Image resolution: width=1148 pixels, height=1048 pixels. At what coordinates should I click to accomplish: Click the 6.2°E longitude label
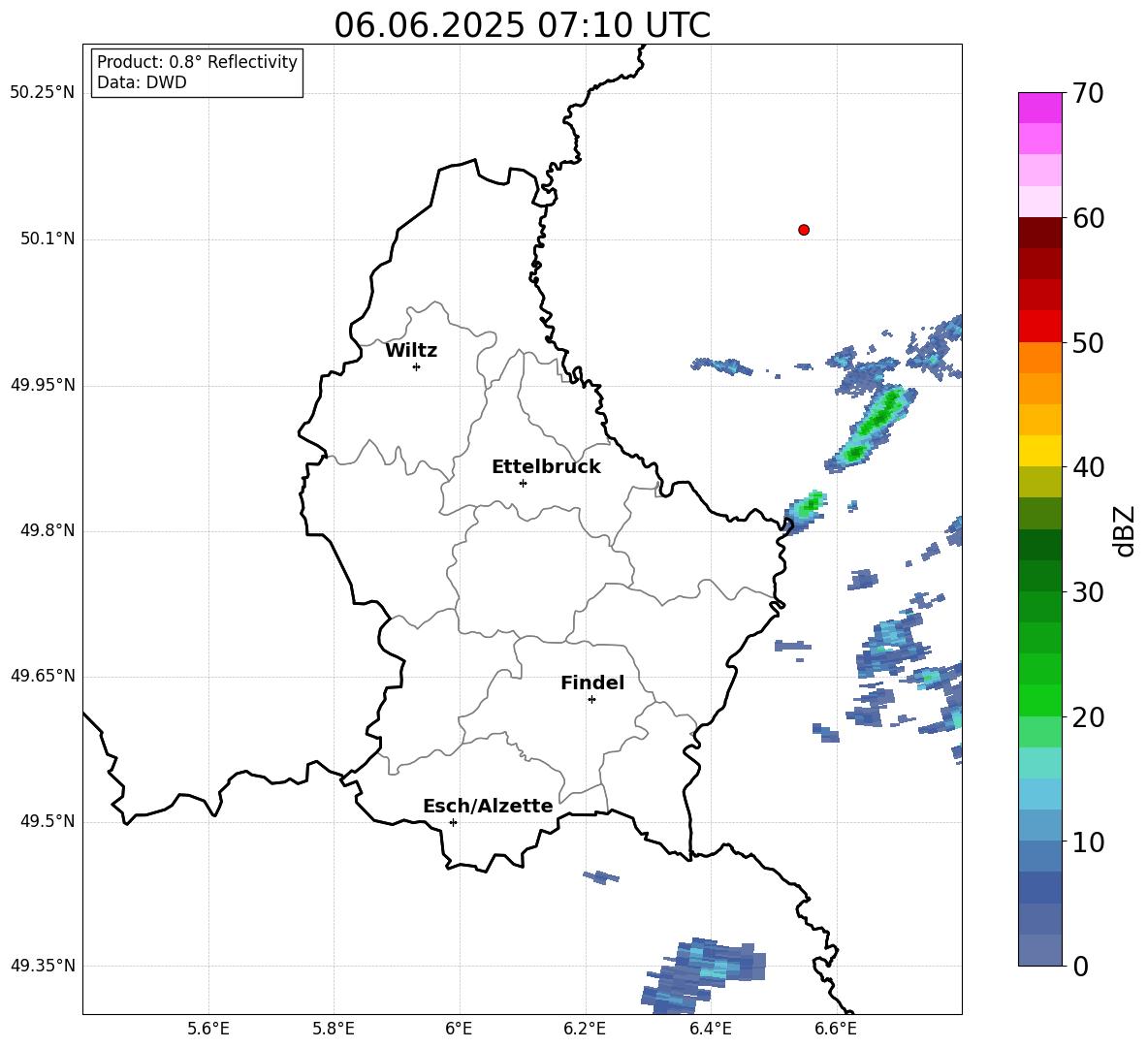pos(585,1029)
